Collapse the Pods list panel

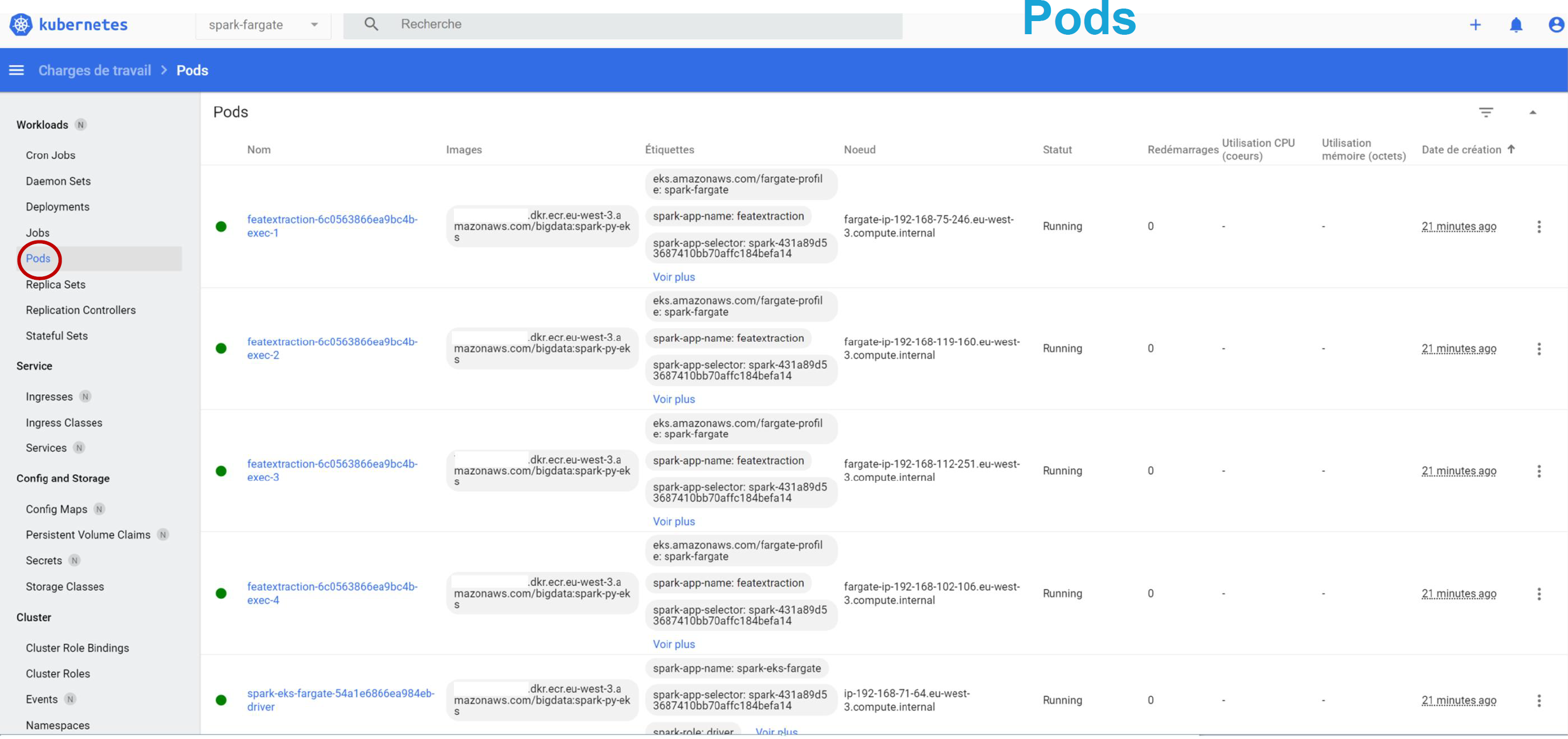pos(1533,112)
